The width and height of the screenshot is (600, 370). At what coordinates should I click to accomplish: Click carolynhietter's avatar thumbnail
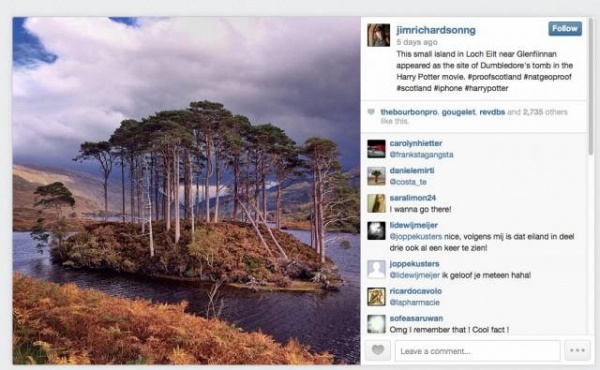pos(376,149)
